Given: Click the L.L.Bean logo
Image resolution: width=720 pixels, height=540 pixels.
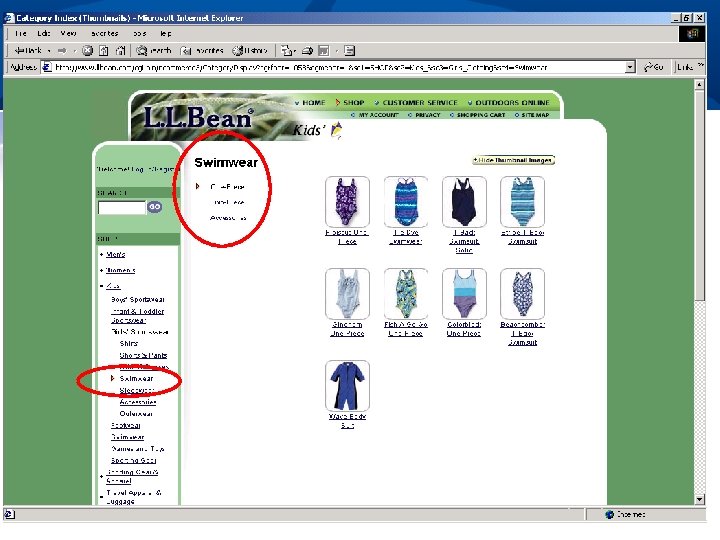Looking at the screenshot, I should (x=198, y=118).
